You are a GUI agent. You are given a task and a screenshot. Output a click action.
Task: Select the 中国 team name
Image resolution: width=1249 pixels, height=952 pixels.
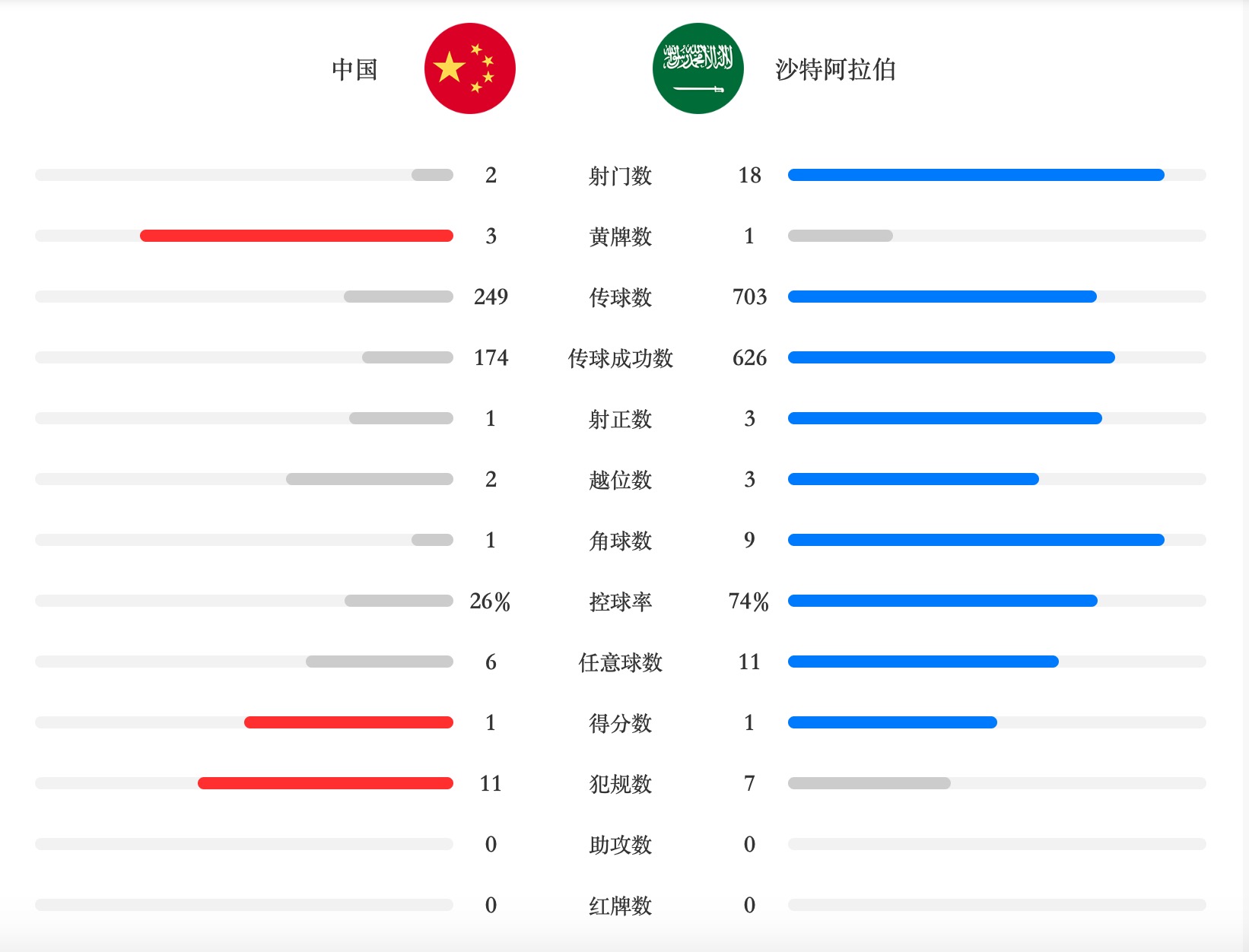354,69
